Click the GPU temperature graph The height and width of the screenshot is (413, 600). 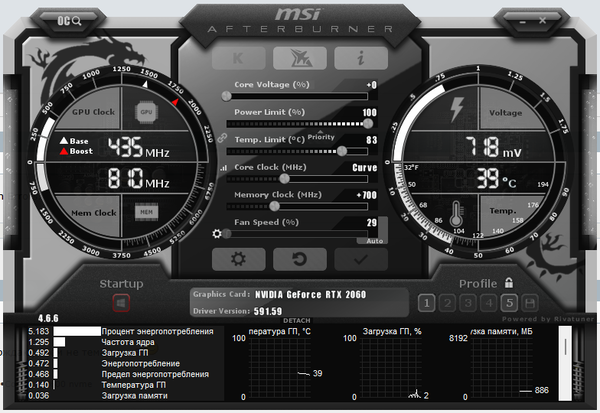tap(280, 368)
